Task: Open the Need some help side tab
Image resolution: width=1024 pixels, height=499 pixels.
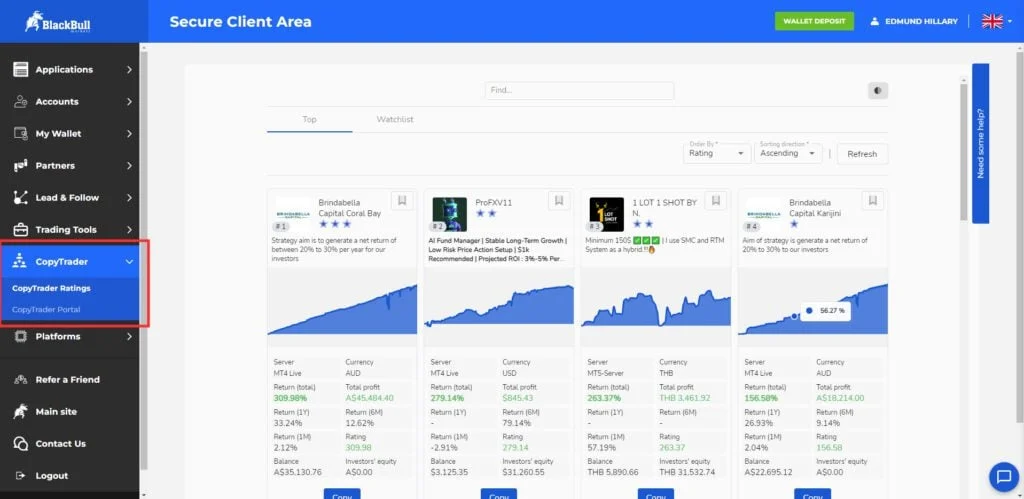Action: point(980,144)
